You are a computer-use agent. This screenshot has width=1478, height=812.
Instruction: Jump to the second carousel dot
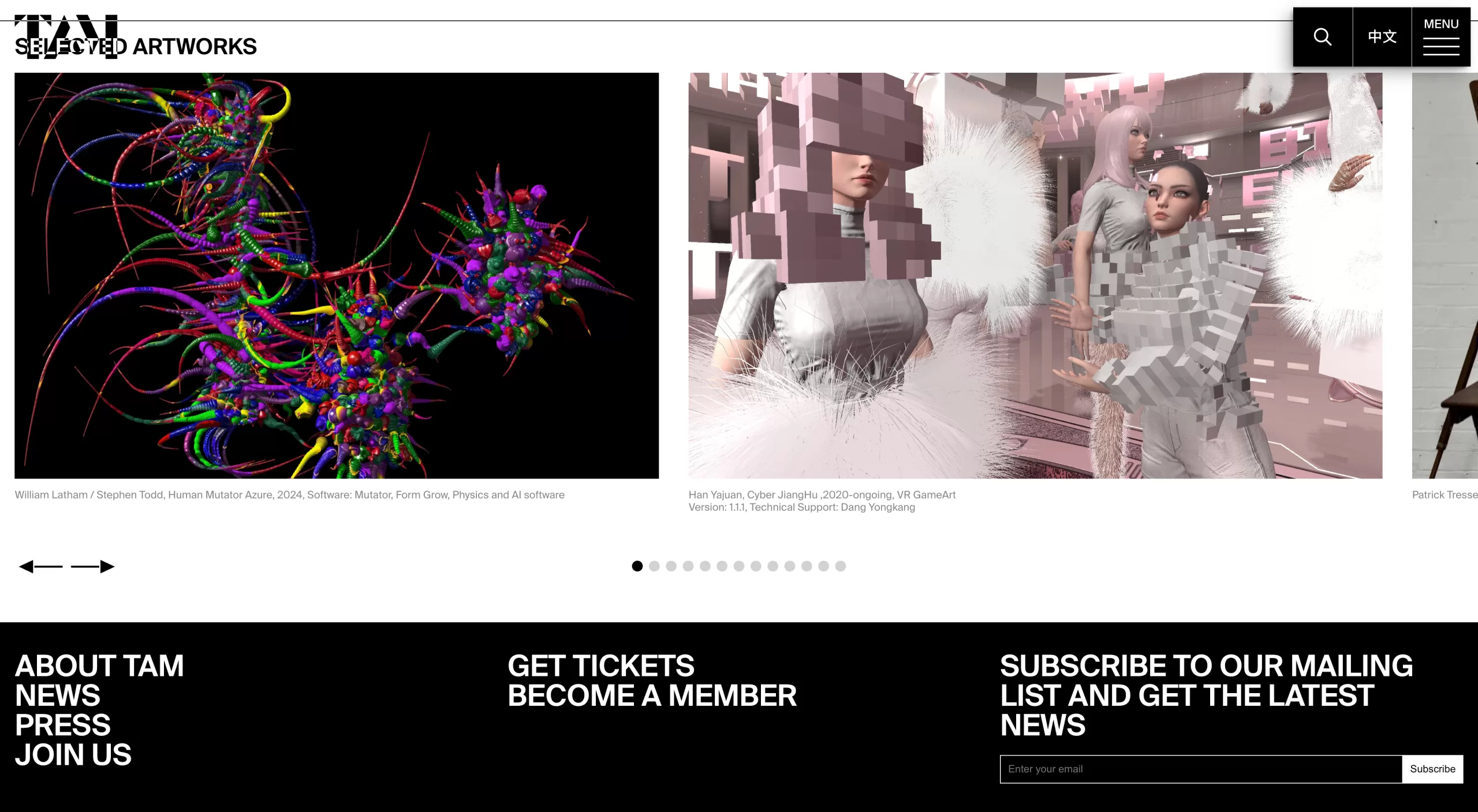click(x=654, y=566)
